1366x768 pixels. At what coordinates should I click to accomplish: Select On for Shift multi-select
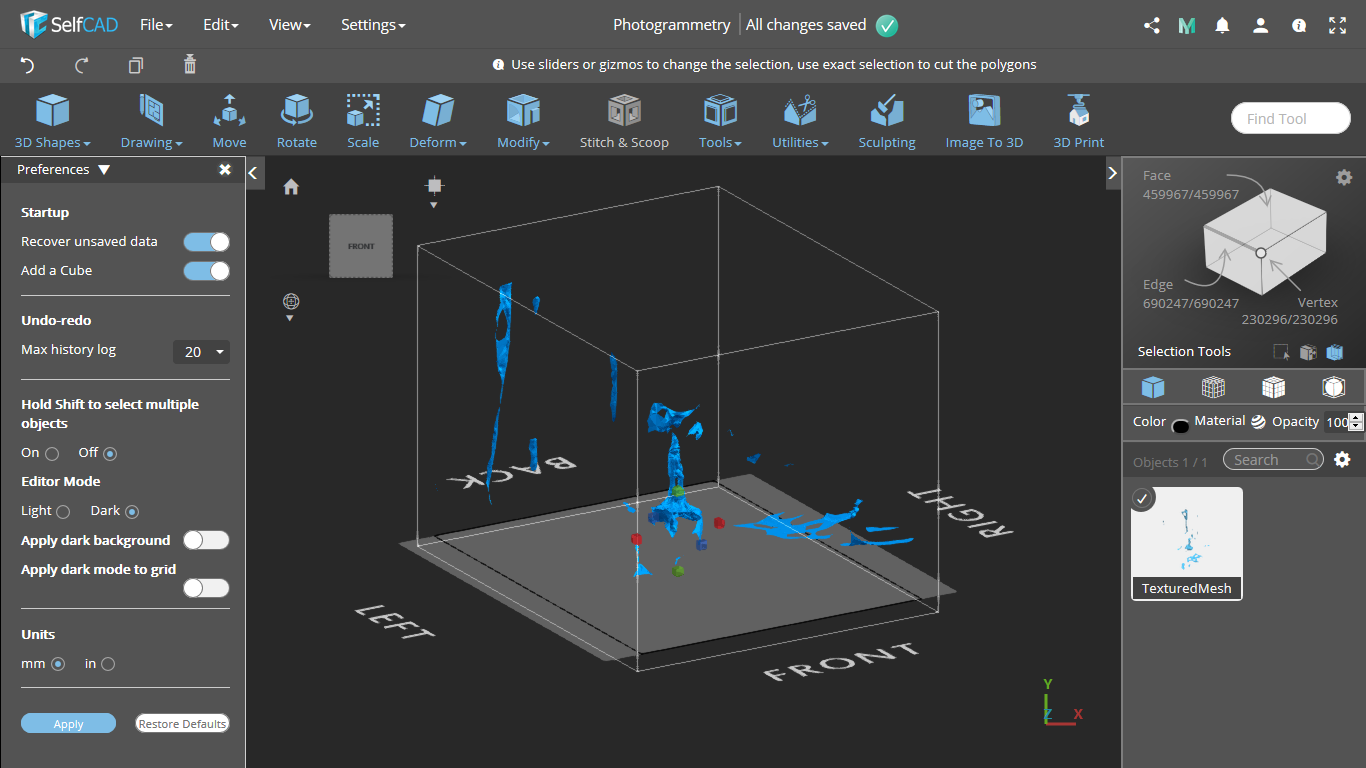[x=52, y=454]
